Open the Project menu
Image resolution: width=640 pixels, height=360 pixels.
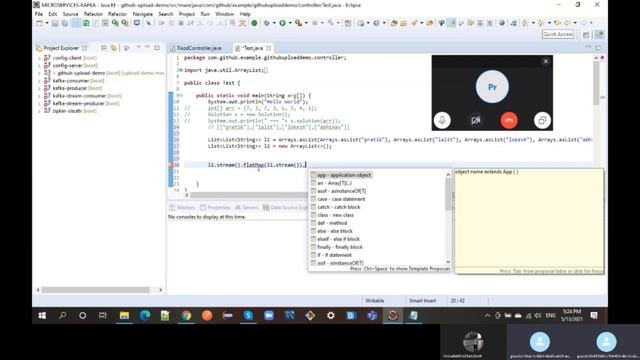tap(187, 14)
